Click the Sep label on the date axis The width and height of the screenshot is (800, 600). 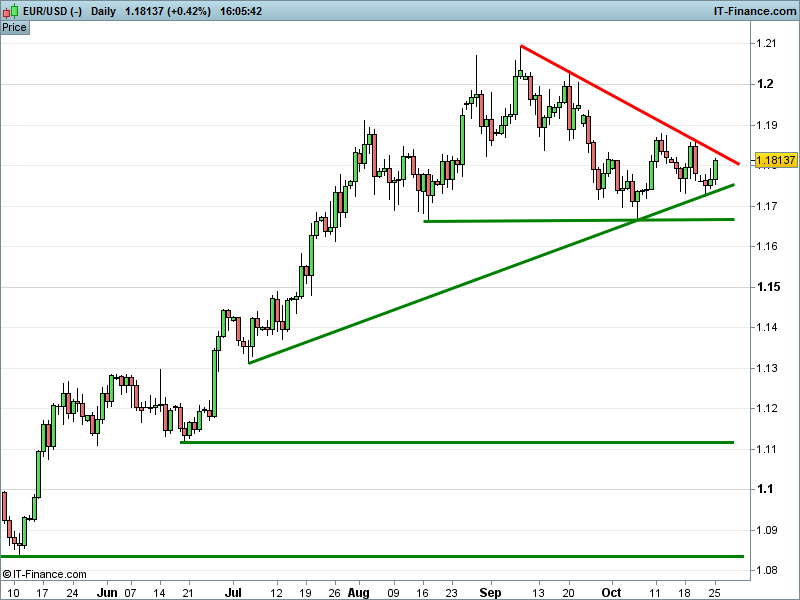pos(490,593)
